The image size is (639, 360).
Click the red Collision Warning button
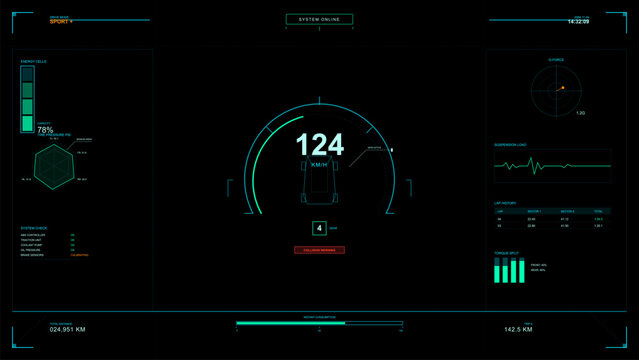pos(319,250)
